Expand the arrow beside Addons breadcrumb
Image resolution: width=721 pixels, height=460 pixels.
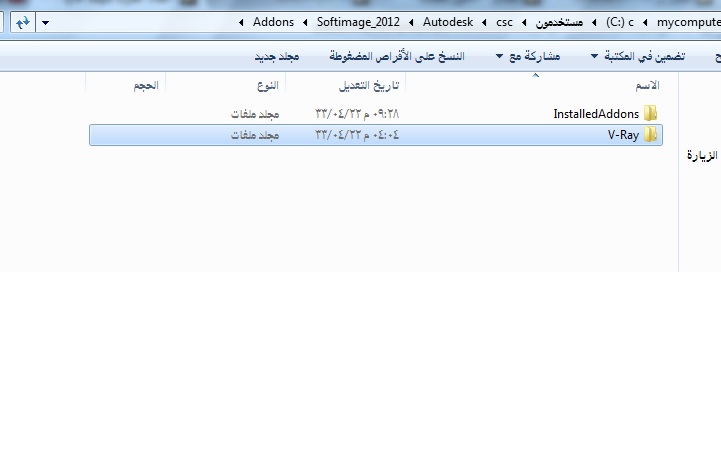(x=241, y=22)
